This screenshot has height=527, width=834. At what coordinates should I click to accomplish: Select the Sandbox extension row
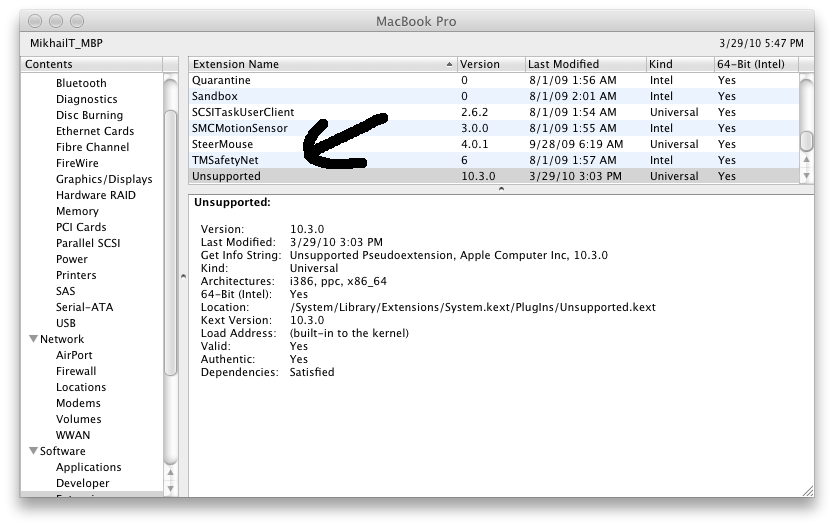pyautogui.click(x=494, y=96)
